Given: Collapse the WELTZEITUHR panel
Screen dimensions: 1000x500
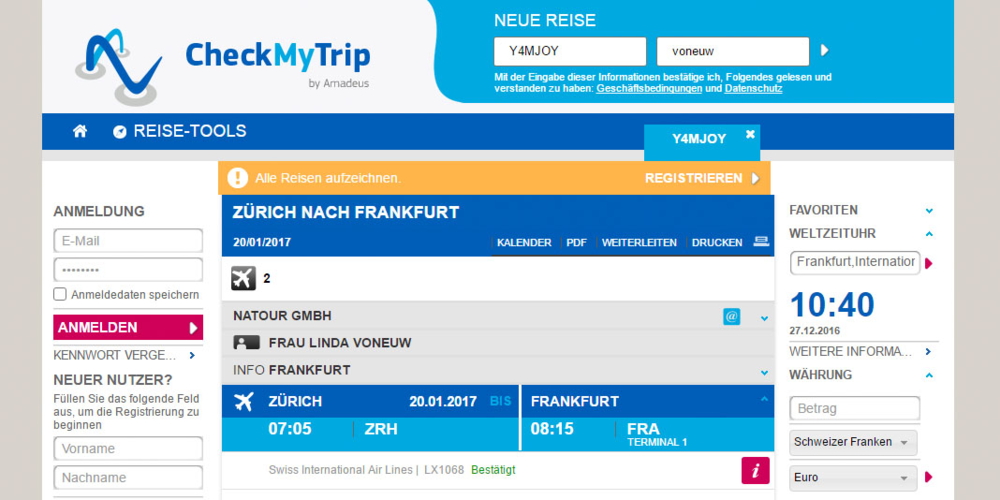Looking at the screenshot, I should (x=929, y=234).
